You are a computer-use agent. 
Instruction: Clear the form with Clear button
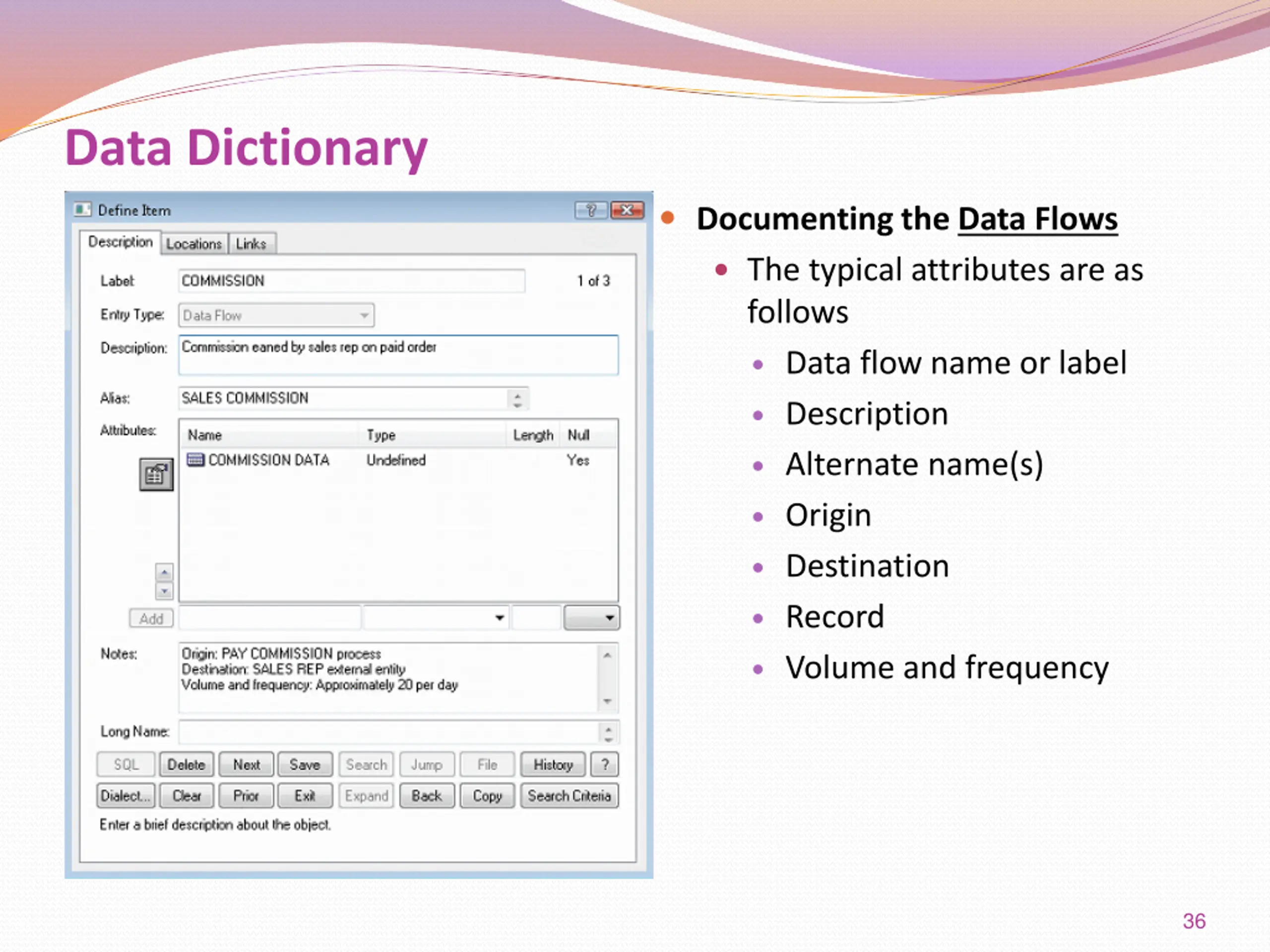(x=187, y=796)
